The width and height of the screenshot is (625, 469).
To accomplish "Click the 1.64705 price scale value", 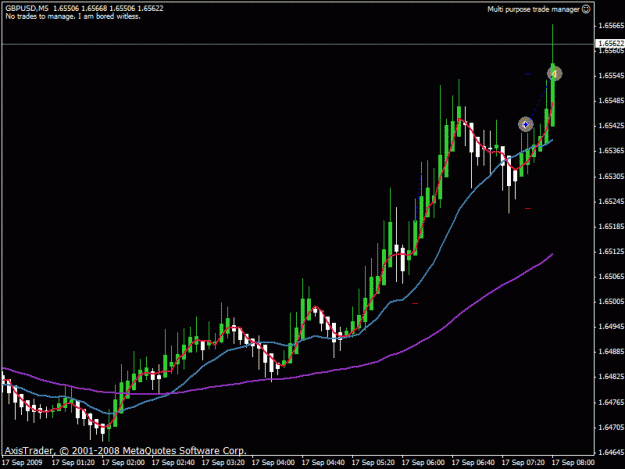I will [611, 428].
